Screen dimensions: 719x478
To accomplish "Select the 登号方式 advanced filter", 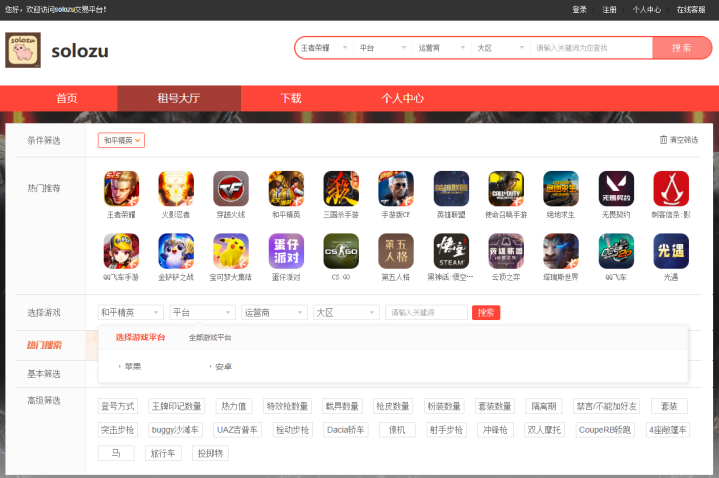I will coord(117,406).
